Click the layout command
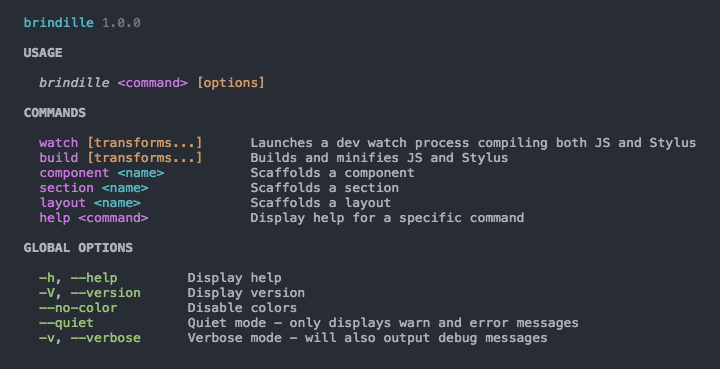Image resolution: width=720 pixels, height=369 pixels. click(62, 203)
